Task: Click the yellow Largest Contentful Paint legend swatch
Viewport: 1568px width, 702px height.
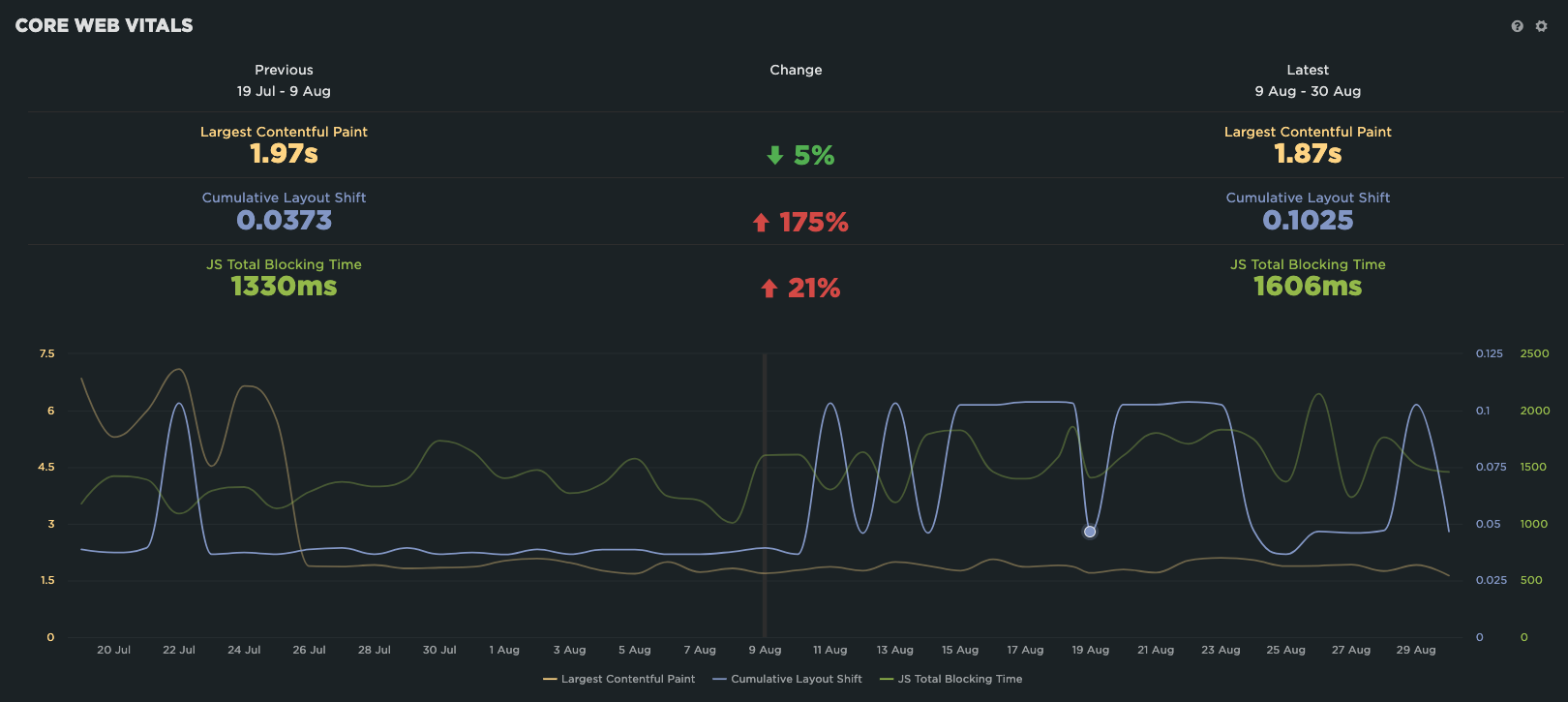Action: pyautogui.click(x=550, y=679)
